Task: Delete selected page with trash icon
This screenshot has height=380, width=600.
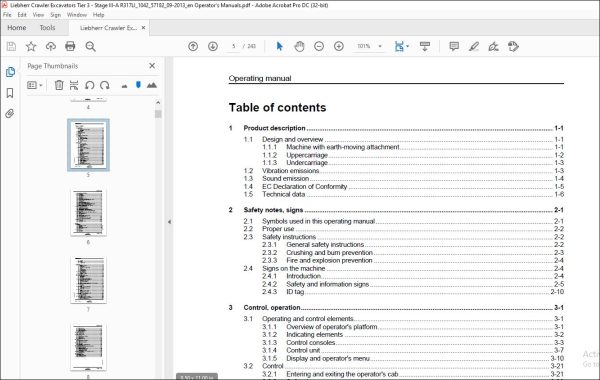Action: [59, 85]
